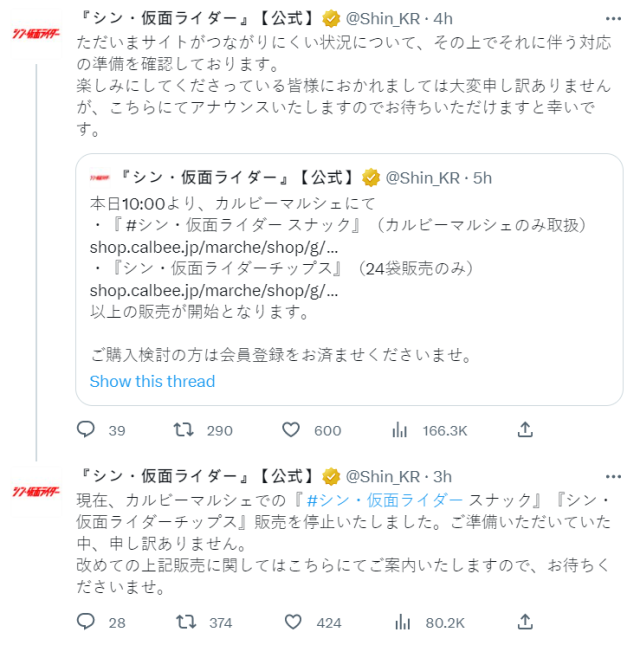This screenshot has height=645, width=640.
Task: Open @Shin_KR handle on the second tweet
Action: point(385,475)
